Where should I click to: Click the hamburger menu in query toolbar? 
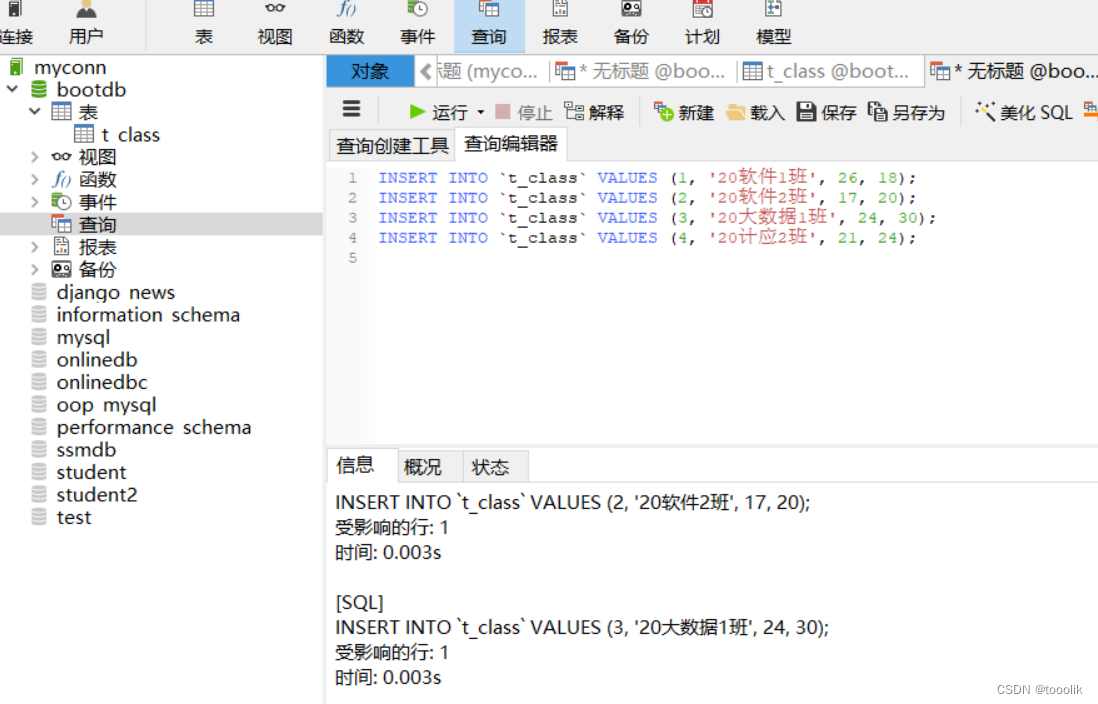pos(353,111)
